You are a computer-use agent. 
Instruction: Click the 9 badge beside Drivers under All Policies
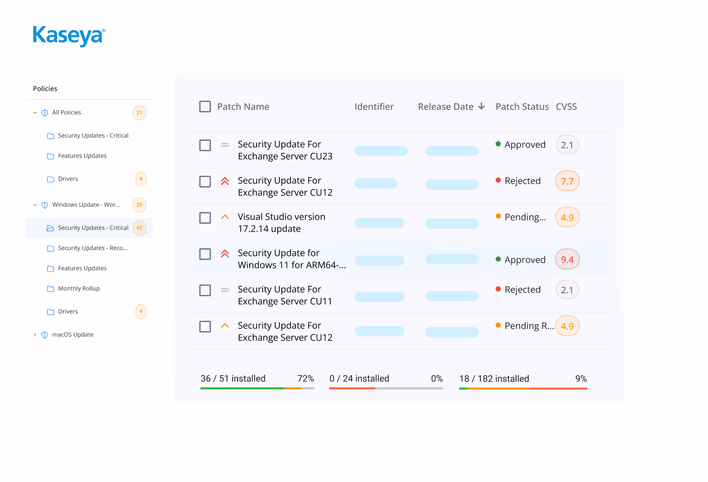point(141,179)
